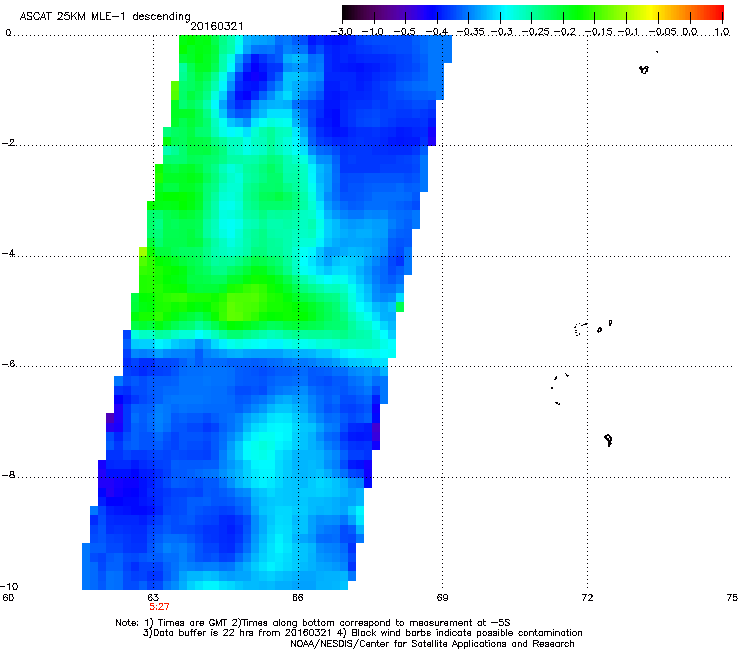Click the color bar label "-0.2"
This screenshot has width=740, height=650.
click(x=565, y=32)
